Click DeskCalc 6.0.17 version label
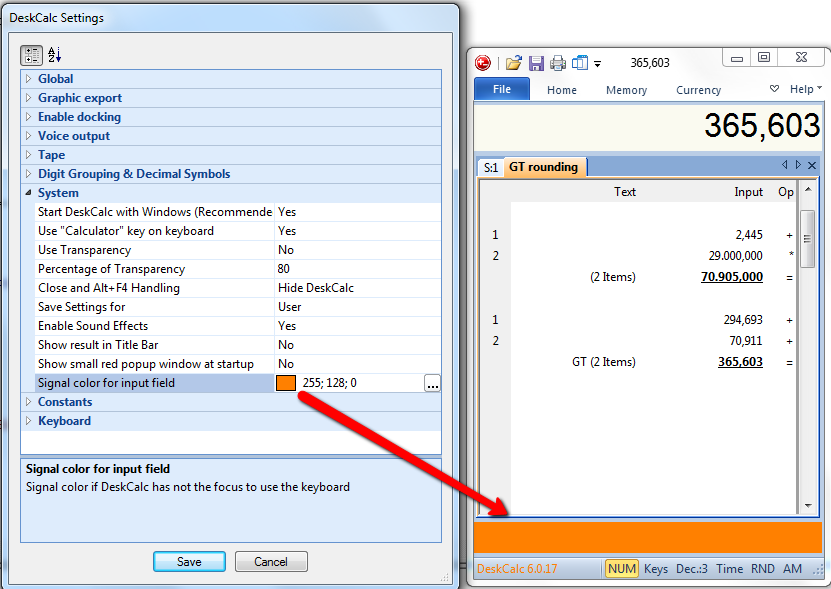The image size is (831, 589). [517, 569]
